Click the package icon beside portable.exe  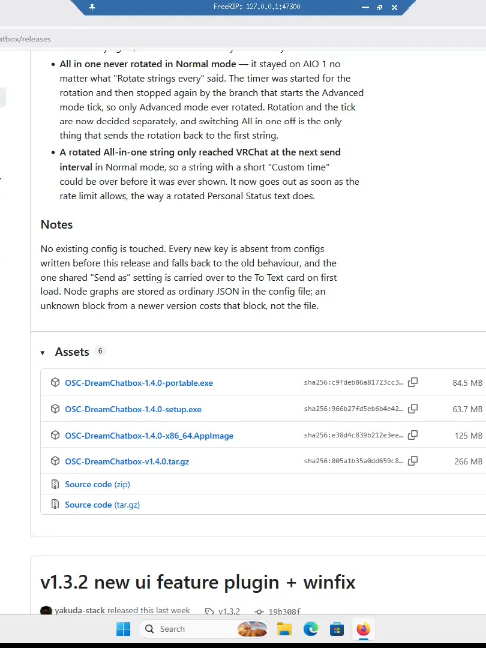coord(55,382)
